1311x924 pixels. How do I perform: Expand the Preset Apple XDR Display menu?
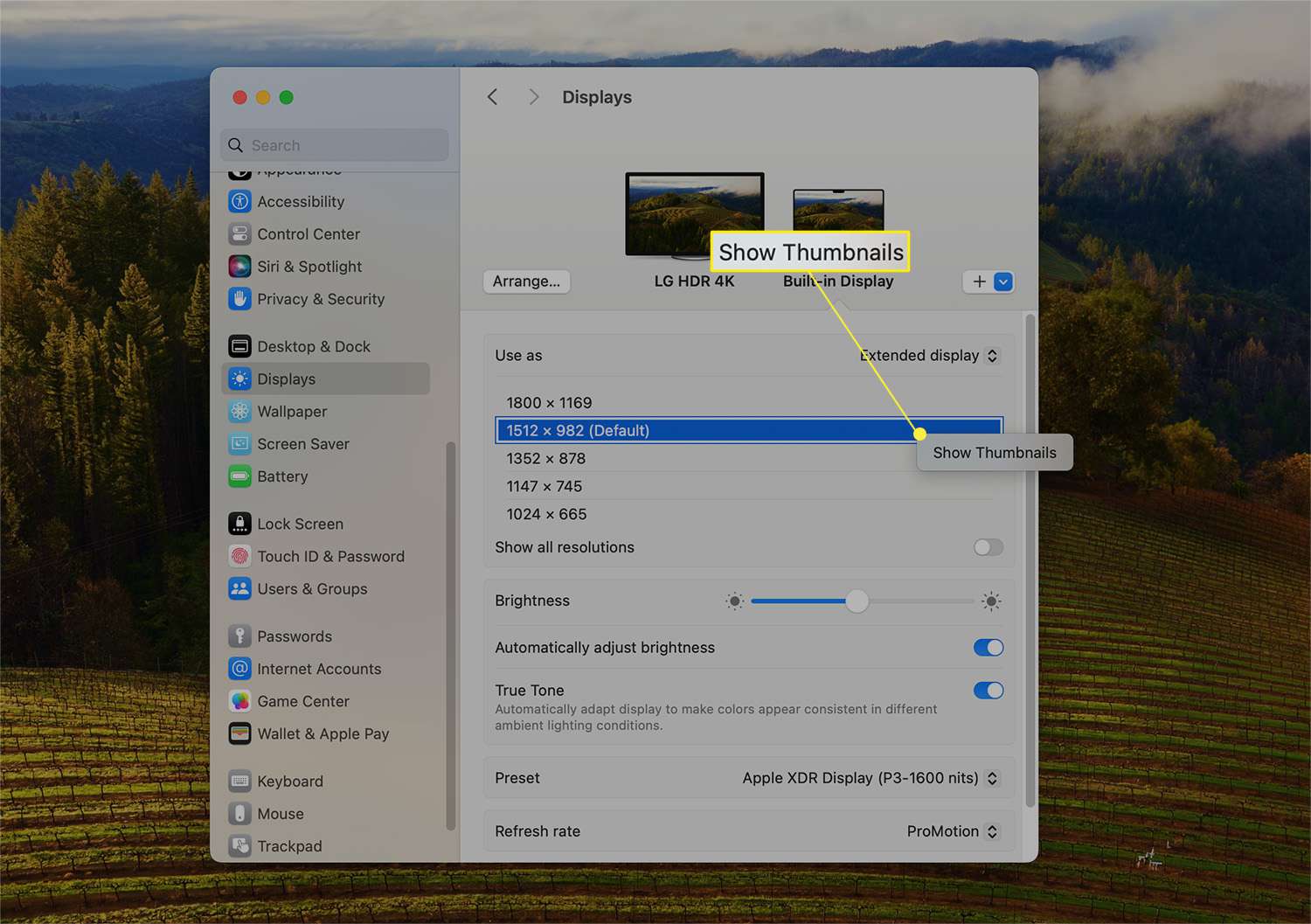[870, 778]
